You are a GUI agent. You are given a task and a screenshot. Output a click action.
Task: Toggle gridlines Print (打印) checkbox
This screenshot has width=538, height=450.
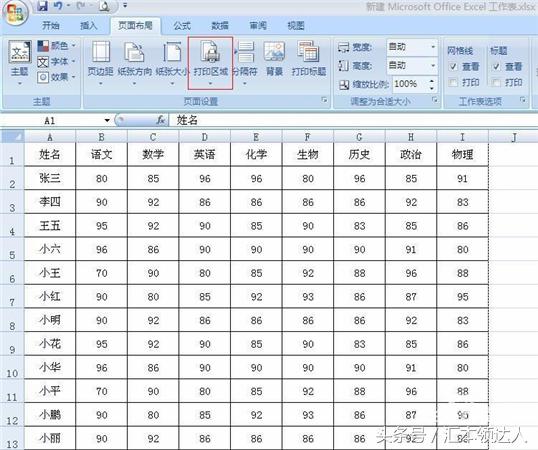[453, 82]
